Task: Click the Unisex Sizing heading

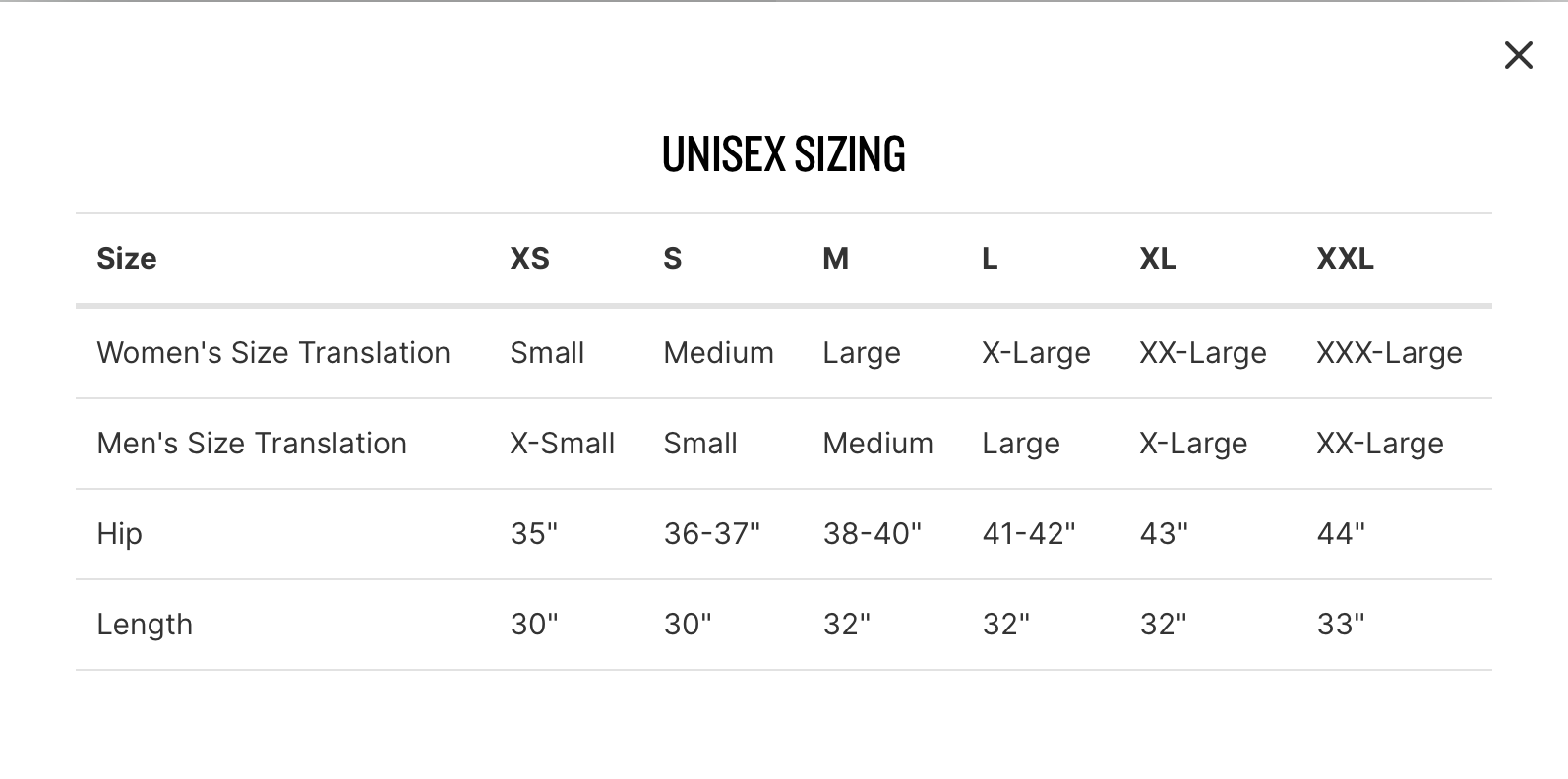Action: coord(783,154)
